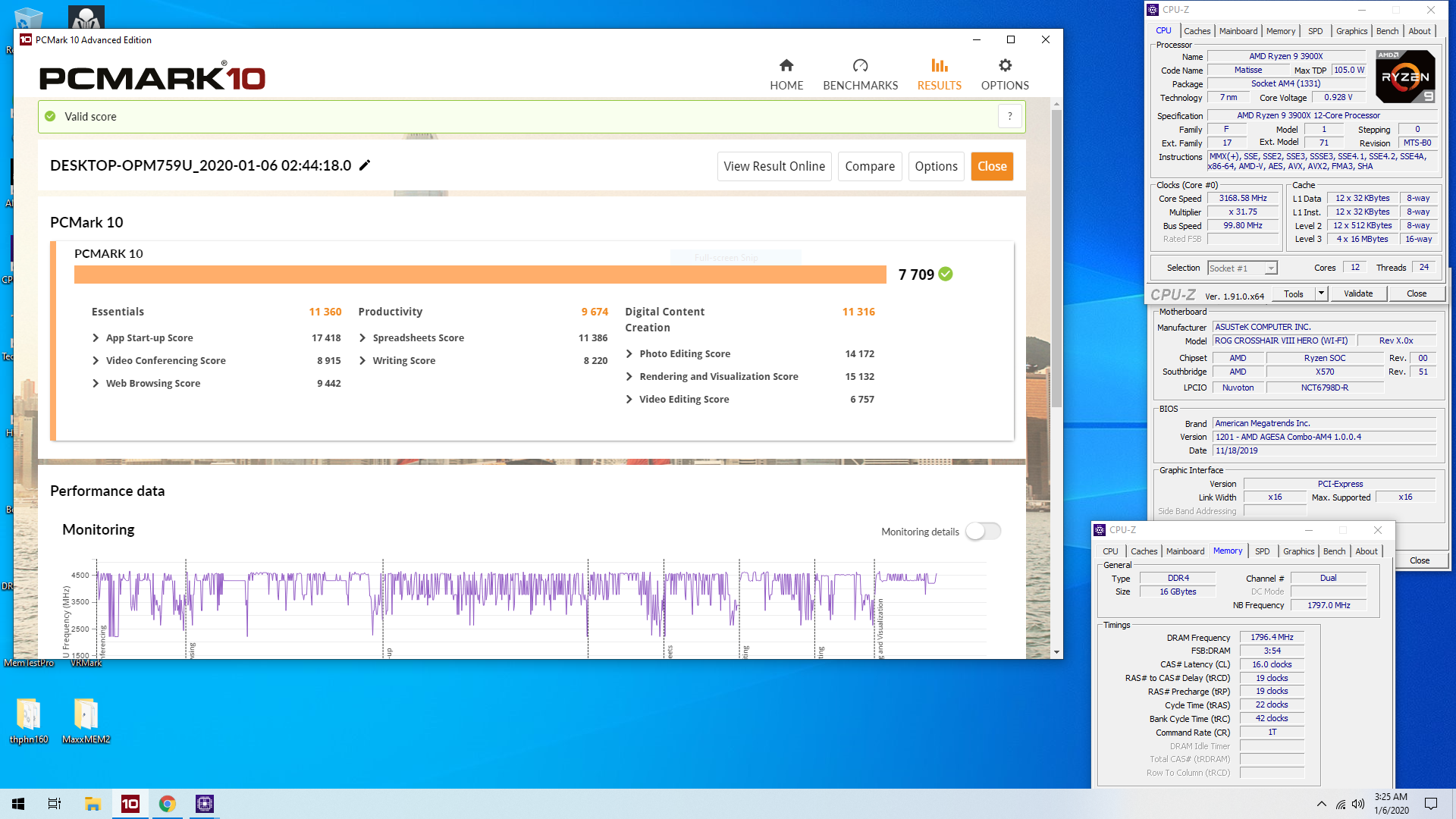Launch Chrome from taskbar

[168, 803]
